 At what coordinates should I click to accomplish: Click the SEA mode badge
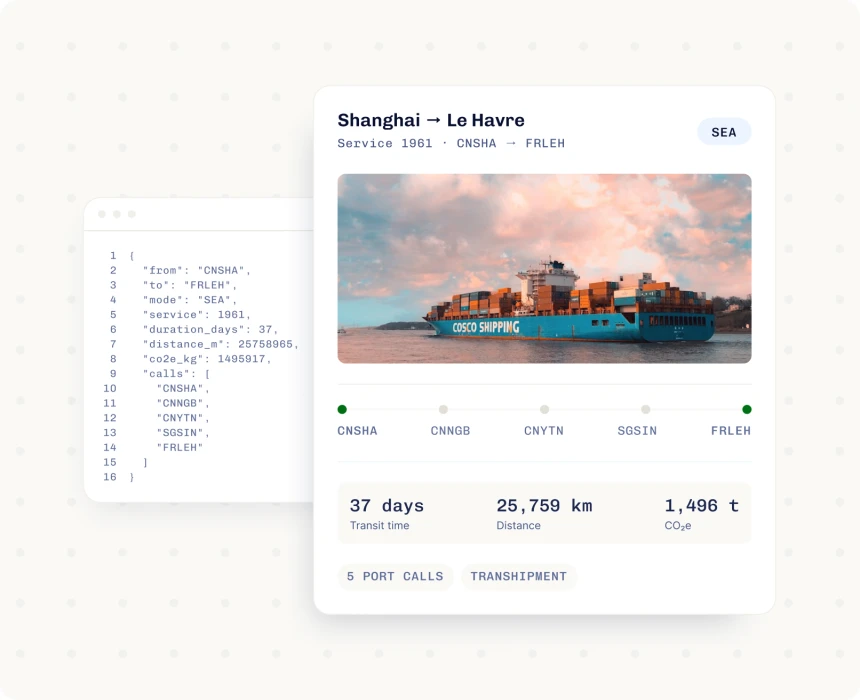click(724, 132)
